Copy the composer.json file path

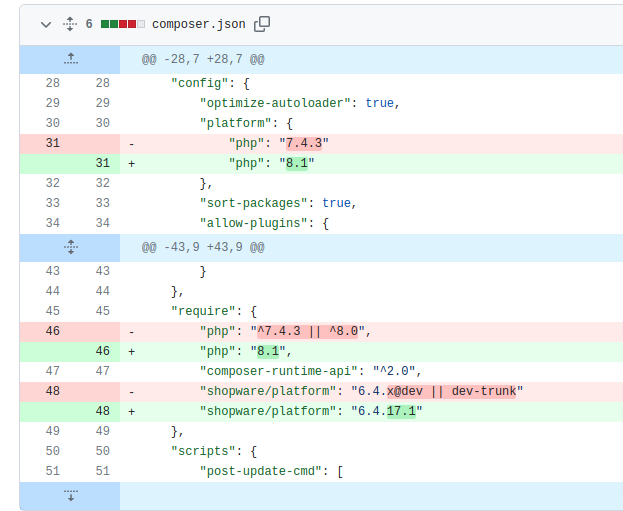tap(262, 24)
